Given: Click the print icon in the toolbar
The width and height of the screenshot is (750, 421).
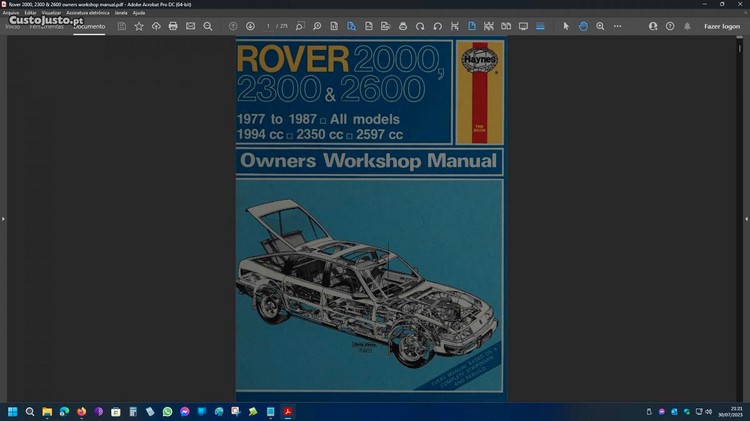Looking at the screenshot, I should click(x=173, y=26).
